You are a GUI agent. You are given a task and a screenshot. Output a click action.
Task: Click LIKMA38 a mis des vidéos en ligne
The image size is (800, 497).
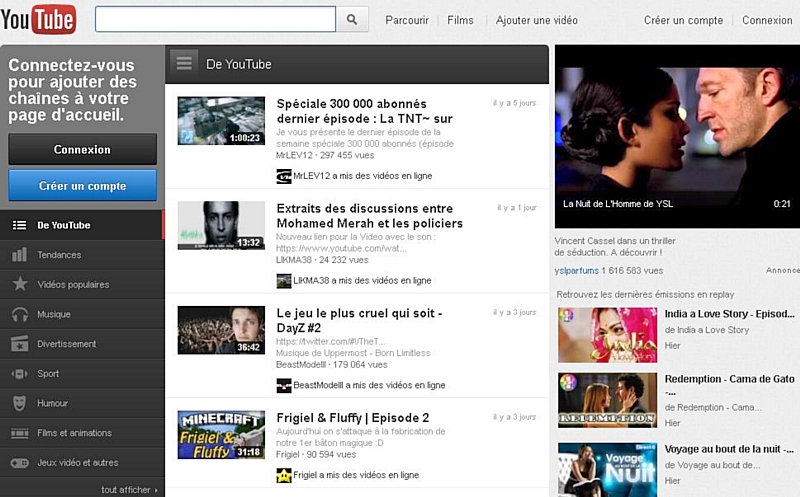click(362, 281)
